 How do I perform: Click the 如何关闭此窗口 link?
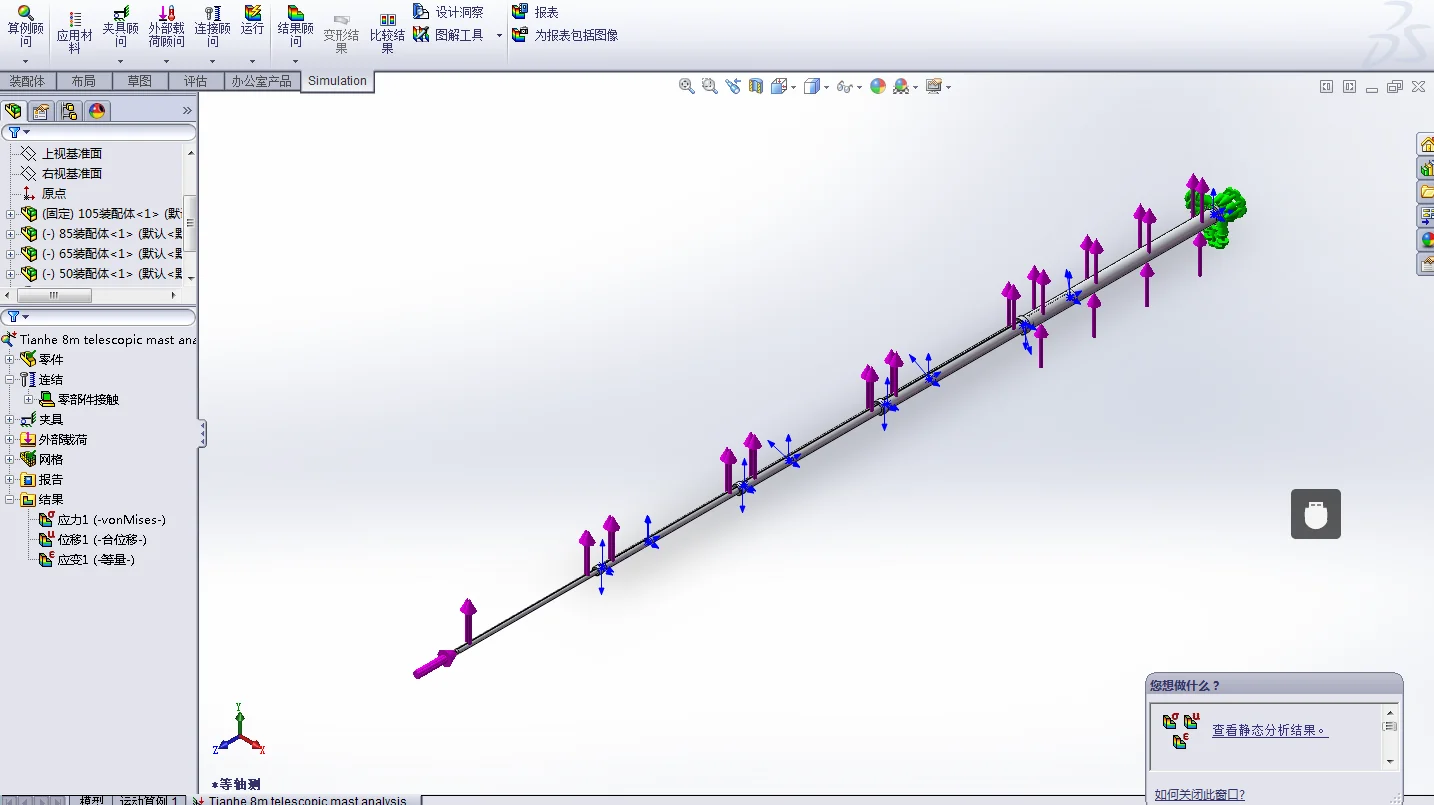(x=1199, y=795)
